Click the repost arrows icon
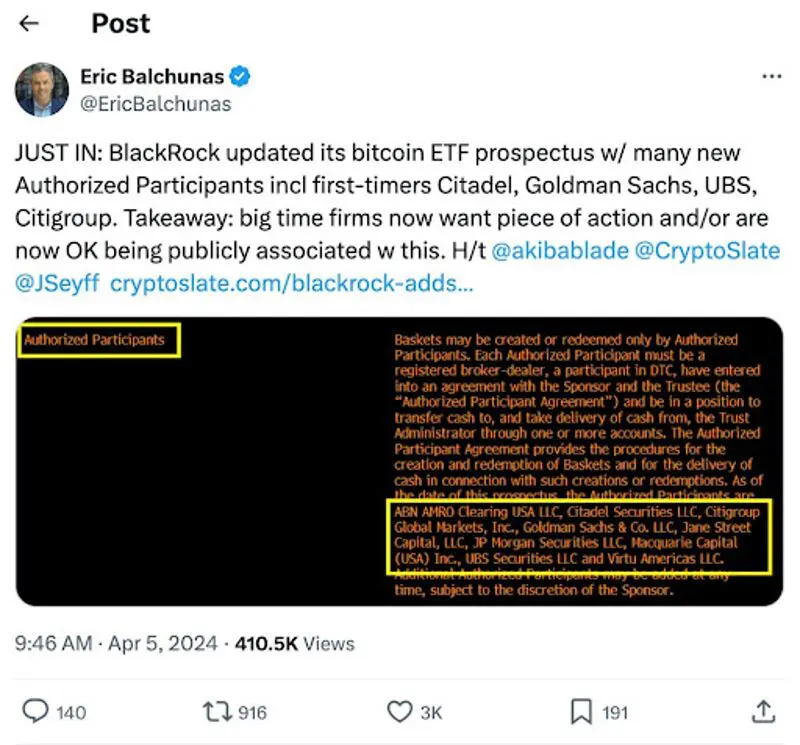Screen dimensions: 800x745 (215, 711)
